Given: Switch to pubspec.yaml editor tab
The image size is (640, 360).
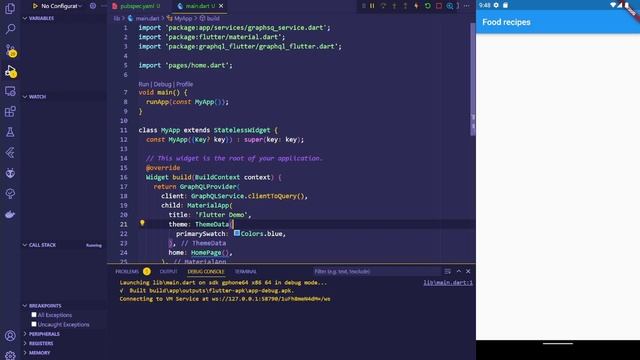Looking at the screenshot, I should tap(137, 6).
